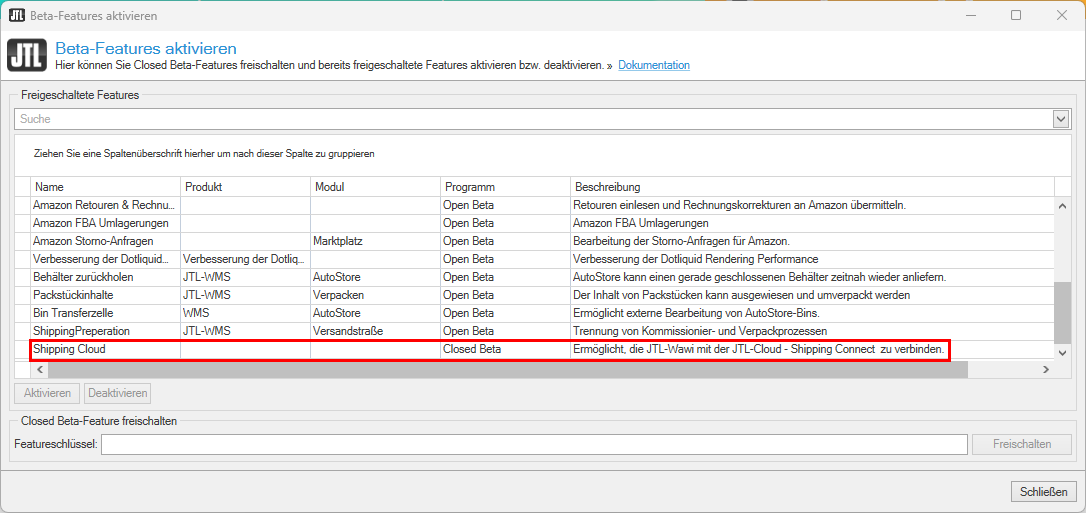Click the Featureschlüssel input field
This screenshot has height=513, width=1086.
click(x=534, y=444)
